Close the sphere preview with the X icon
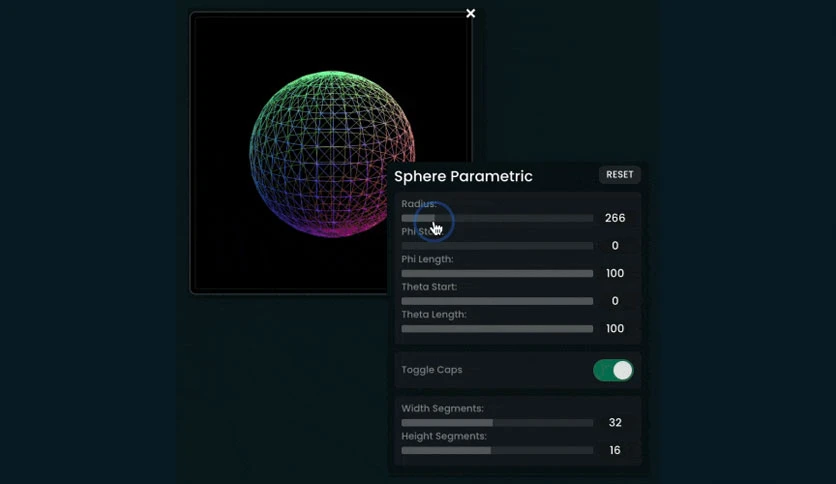This screenshot has width=836, height=484. tap(470, 13)
